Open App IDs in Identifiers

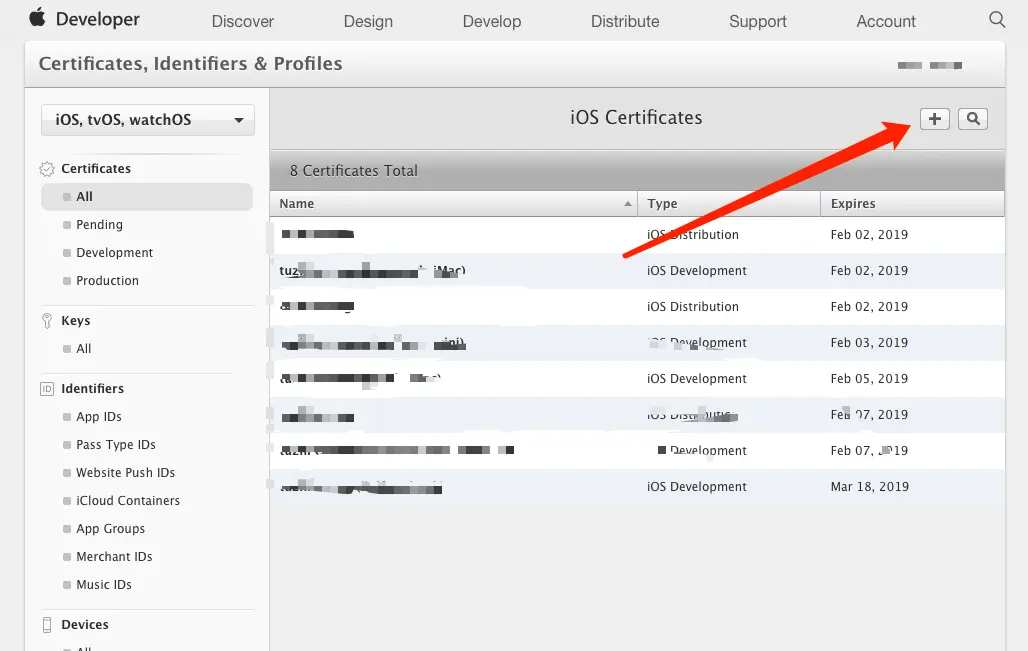click(x=98, y=417)
